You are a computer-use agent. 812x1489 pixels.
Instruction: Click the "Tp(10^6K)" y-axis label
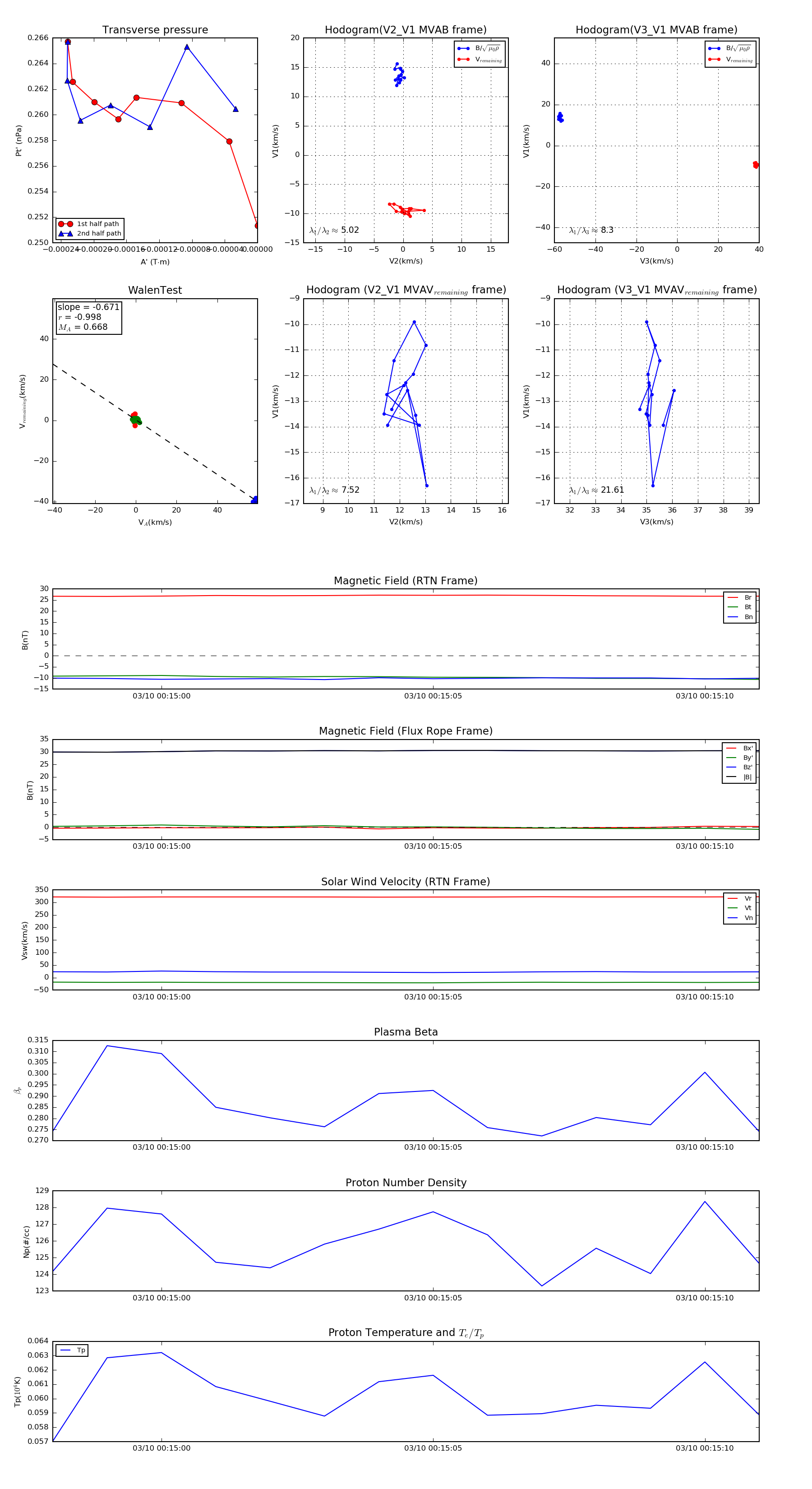click(x=18, y=1392)
